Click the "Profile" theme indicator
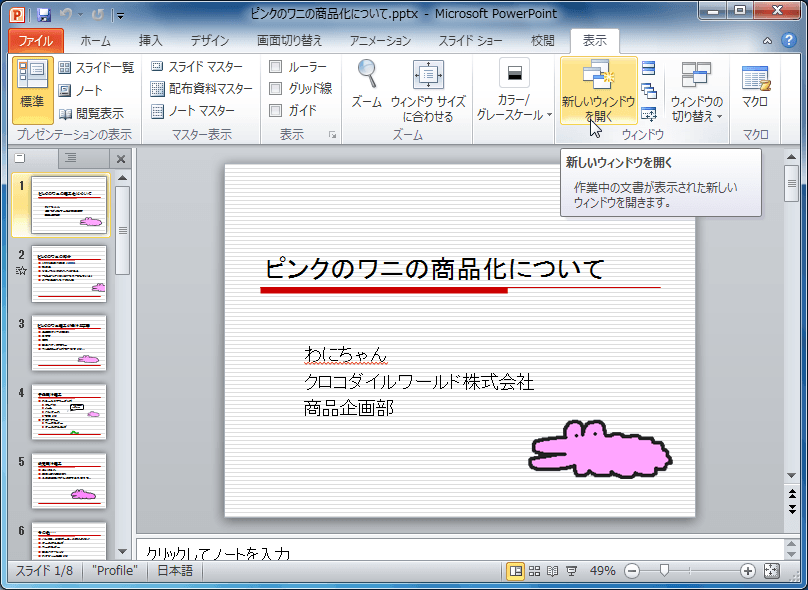 point(115,570)
